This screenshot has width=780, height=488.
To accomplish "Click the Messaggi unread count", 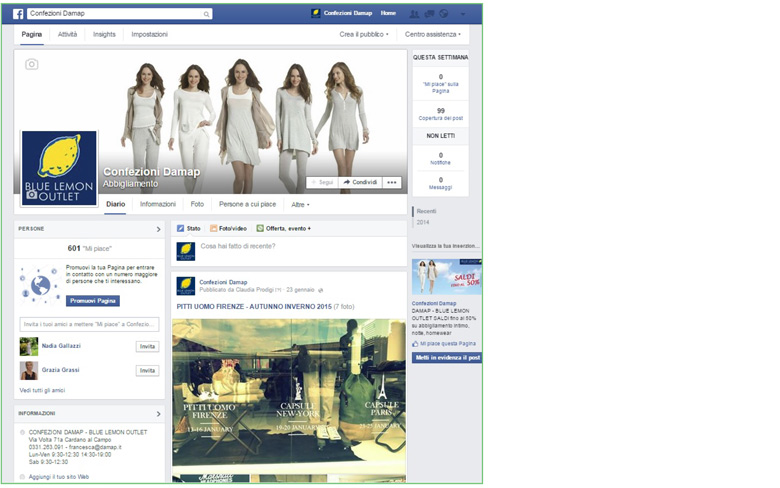I will coord(441,184).
